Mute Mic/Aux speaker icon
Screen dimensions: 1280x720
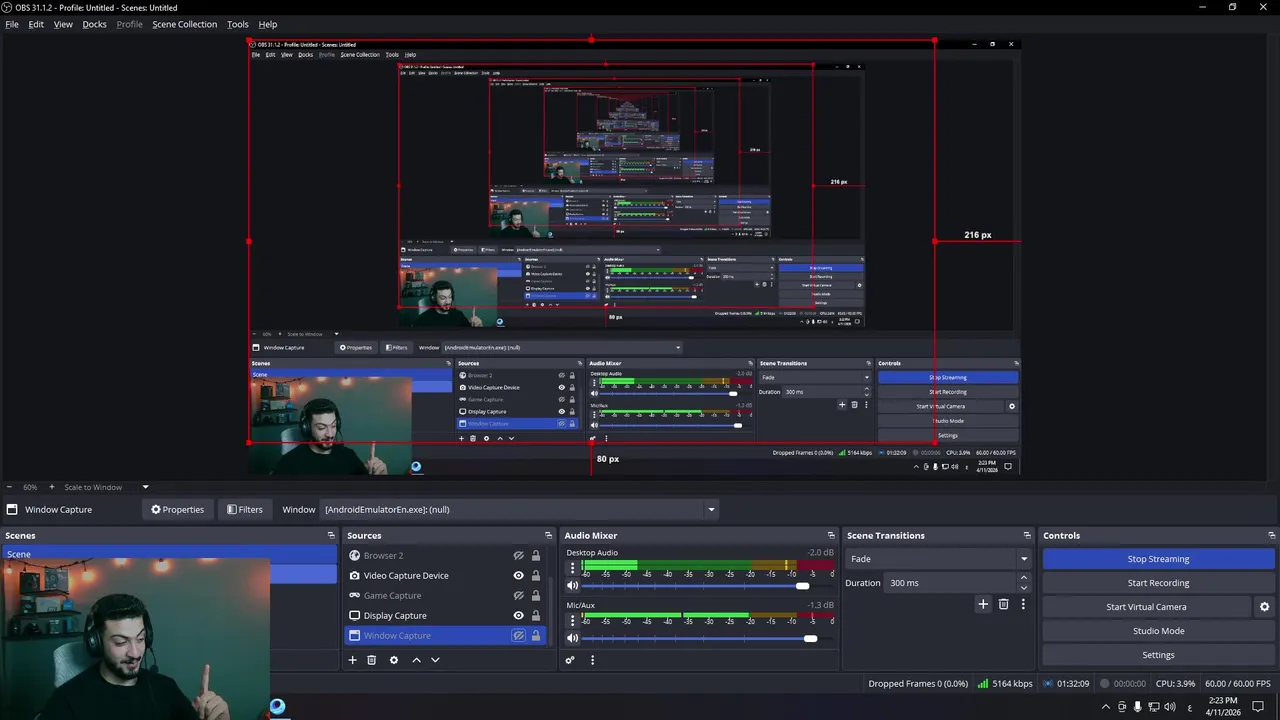click(x=572, y=638)
